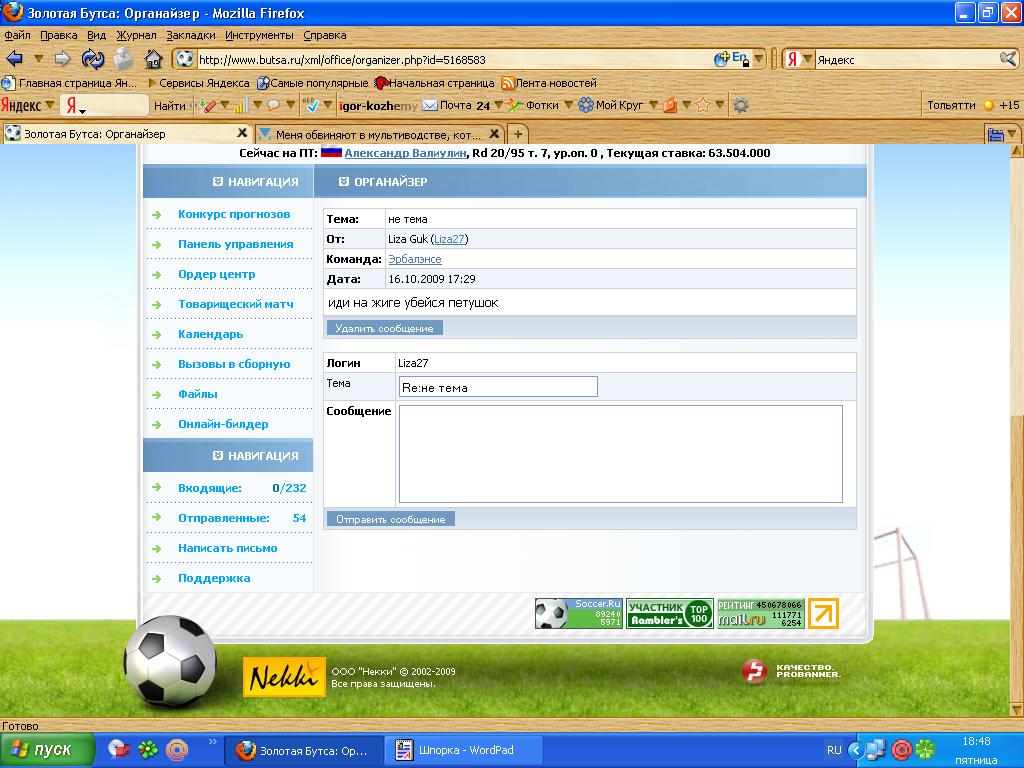The height and width of the screenshot is (768, 1024).
Task: Expand the Мой Круг toolbar dropdown
Action: pyautogui.click(x=652, y=105)
